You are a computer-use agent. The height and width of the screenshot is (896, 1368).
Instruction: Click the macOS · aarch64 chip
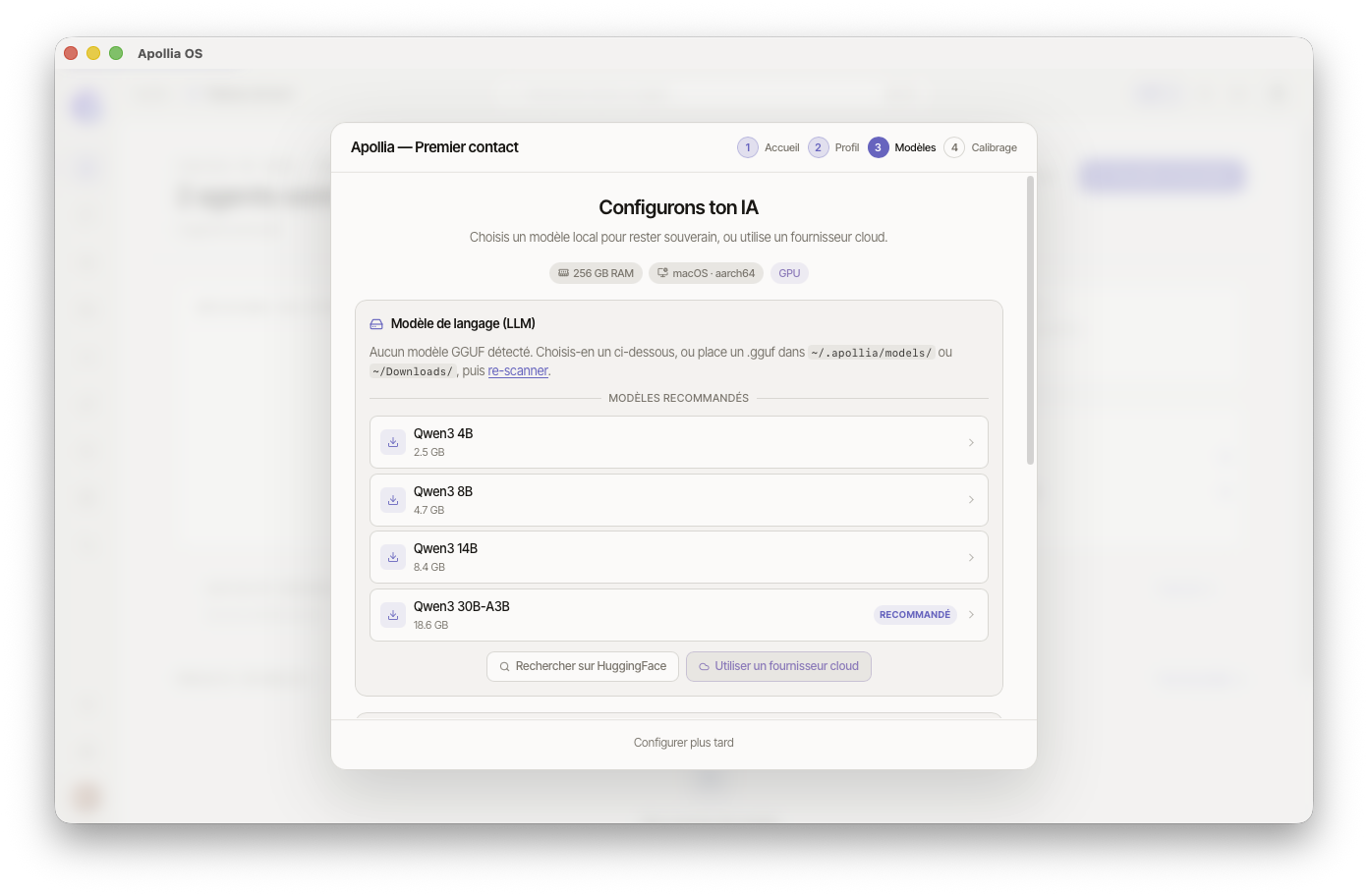pyautogui.click(x=706, y=273)
